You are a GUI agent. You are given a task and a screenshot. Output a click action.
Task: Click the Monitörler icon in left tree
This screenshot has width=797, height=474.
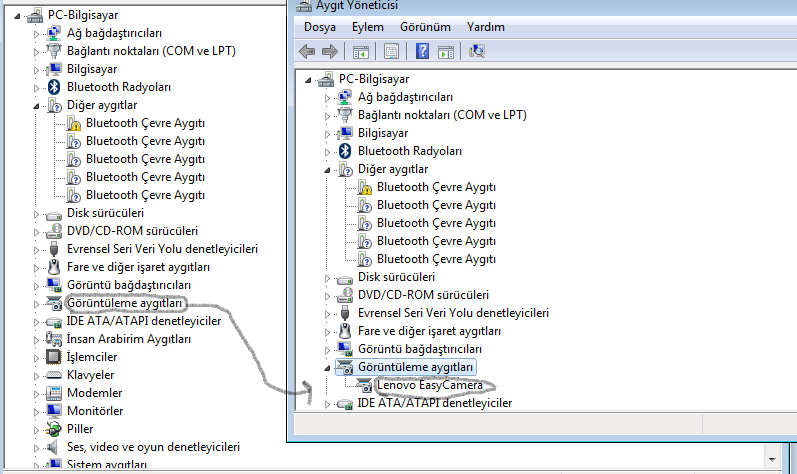pos(54,411)
